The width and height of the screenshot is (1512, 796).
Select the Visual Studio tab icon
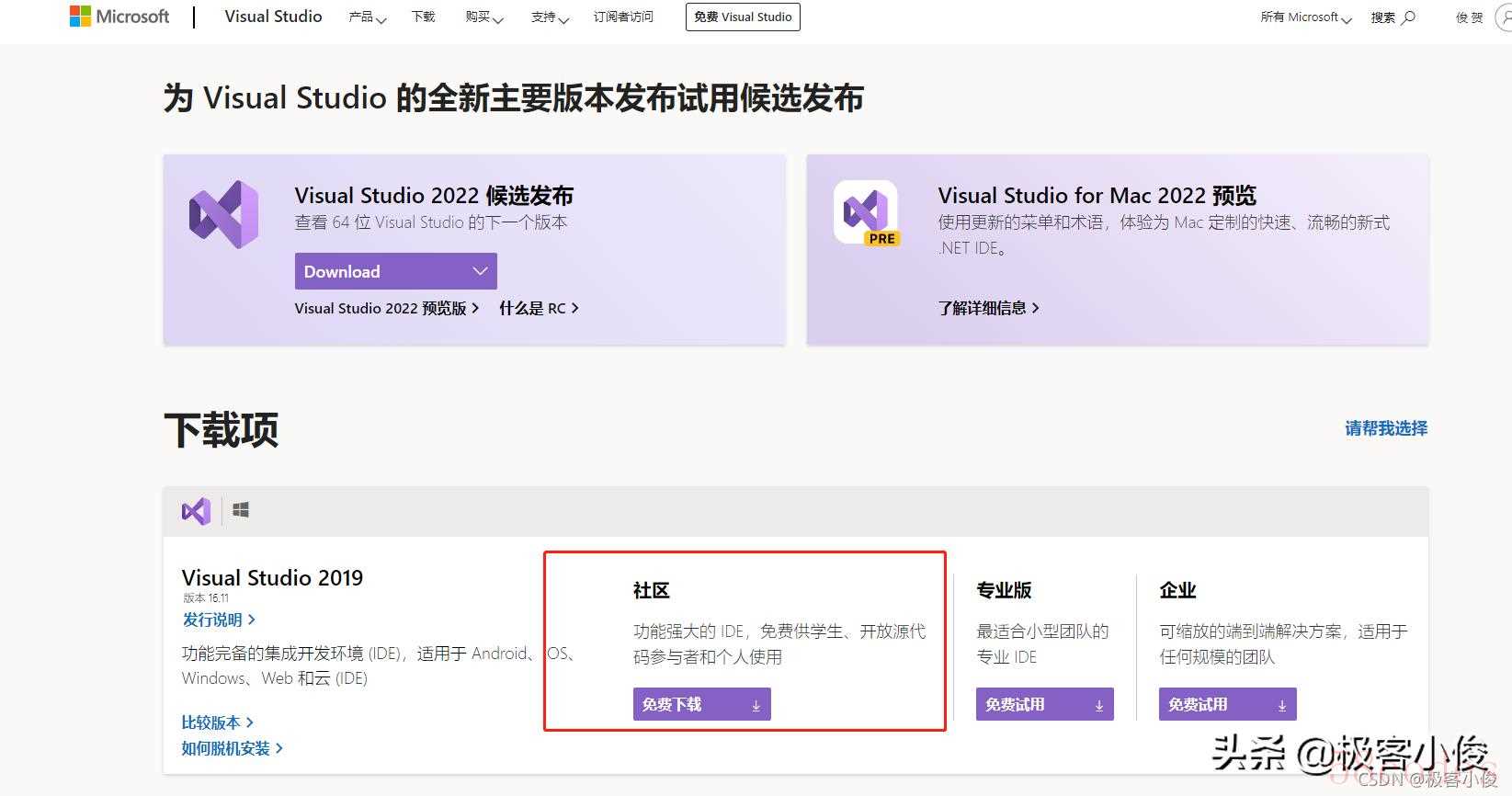coord(196,511)
